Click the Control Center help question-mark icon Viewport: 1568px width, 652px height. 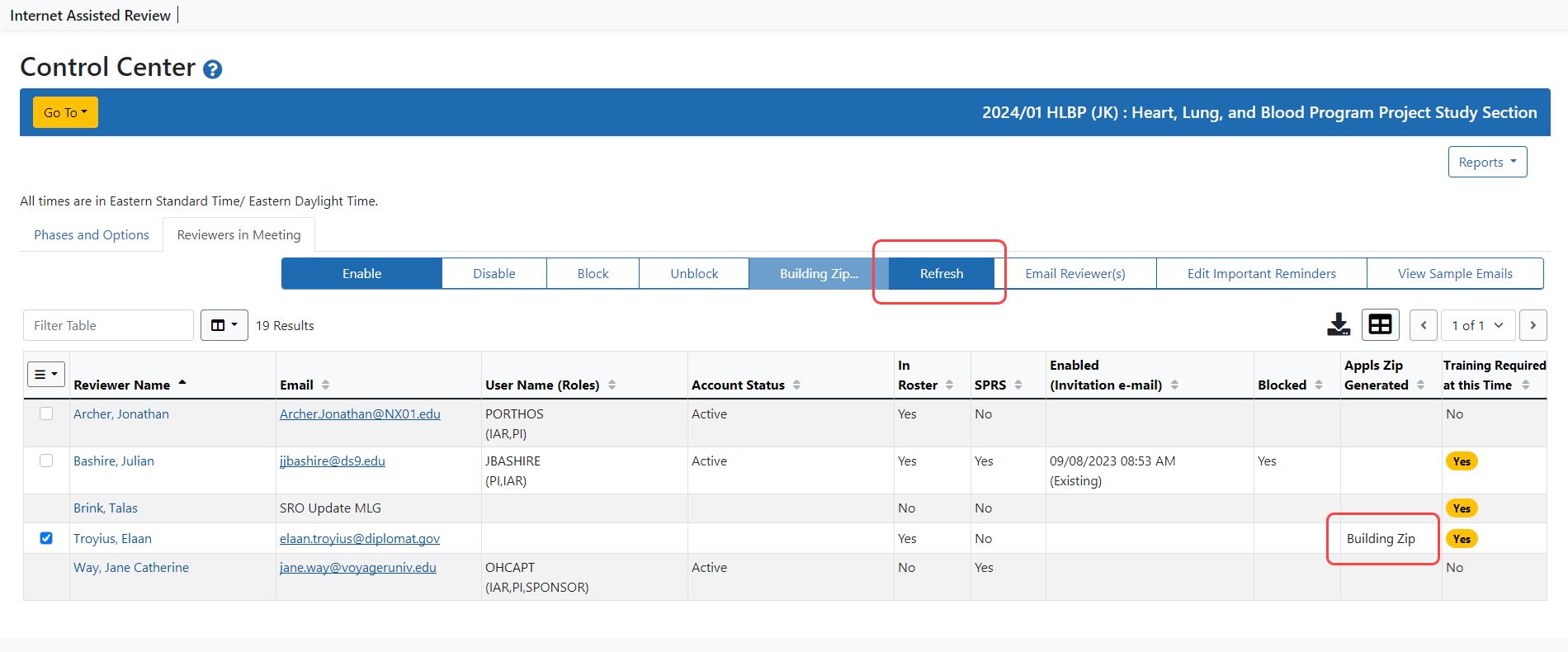point(212,69)
